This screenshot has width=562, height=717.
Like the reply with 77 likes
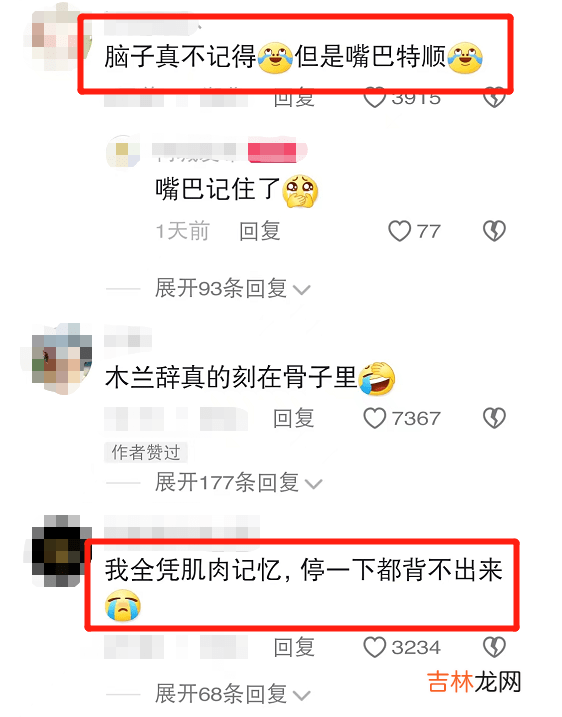399,231
